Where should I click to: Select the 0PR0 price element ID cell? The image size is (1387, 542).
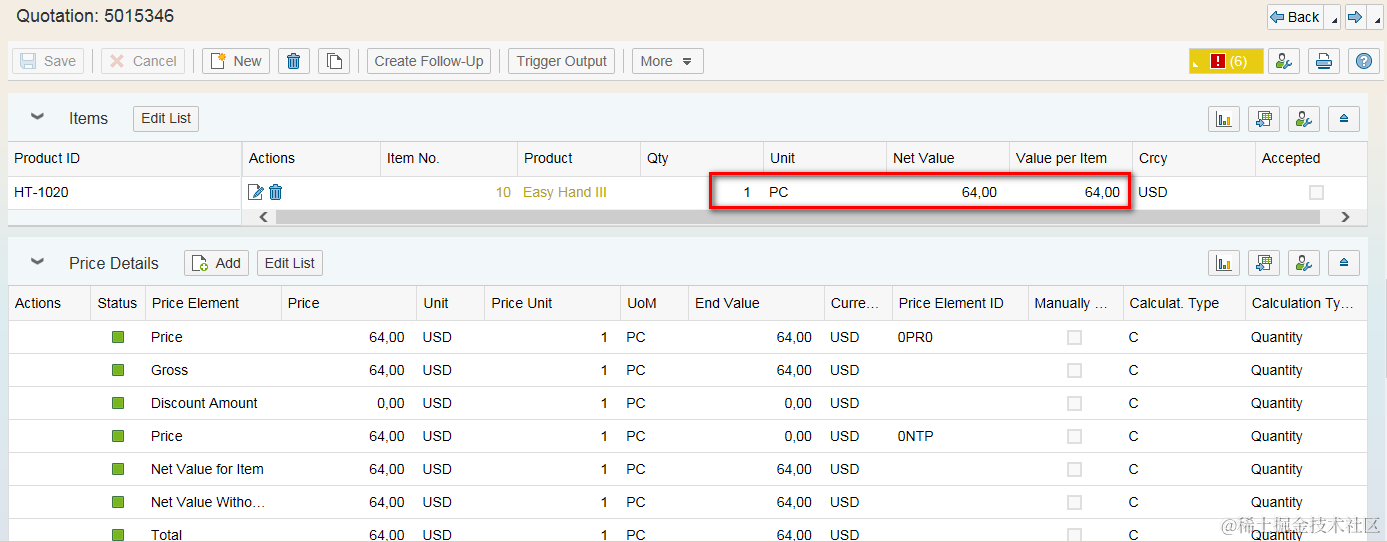click(960, 337)
